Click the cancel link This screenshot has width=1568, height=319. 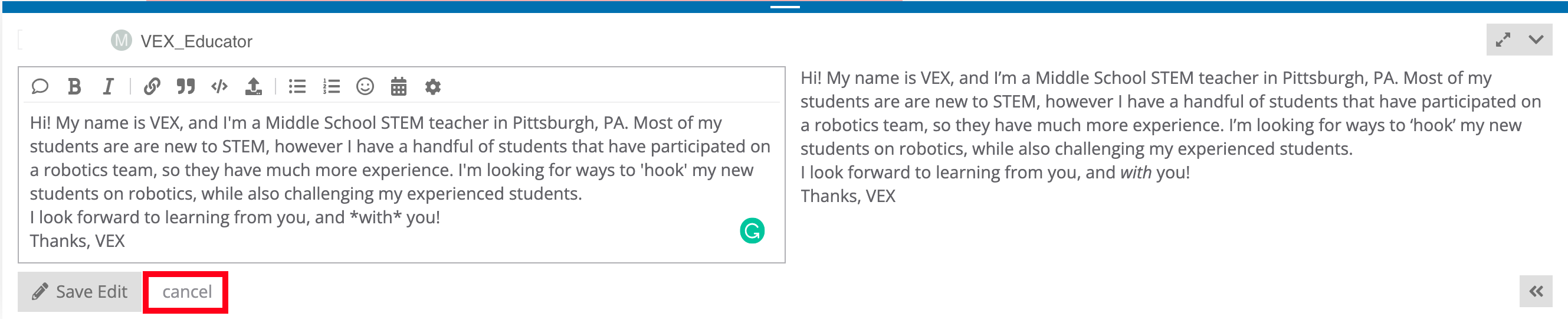186,292
